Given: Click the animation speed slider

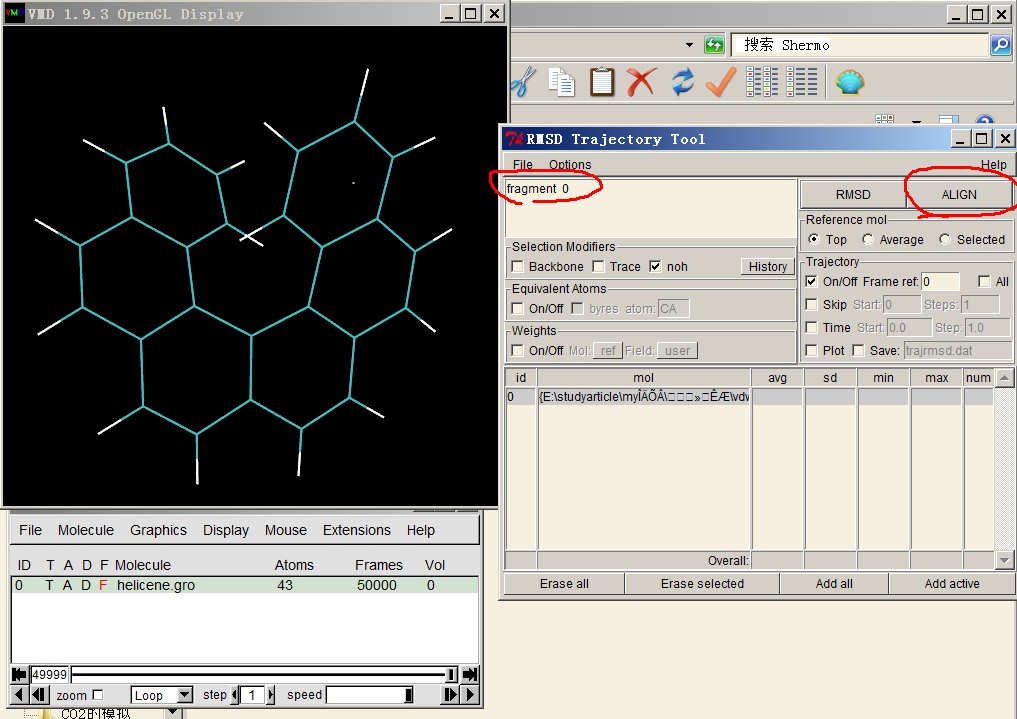Looking at the screenshot, I should pyautogui.click(x=370, y=695).
